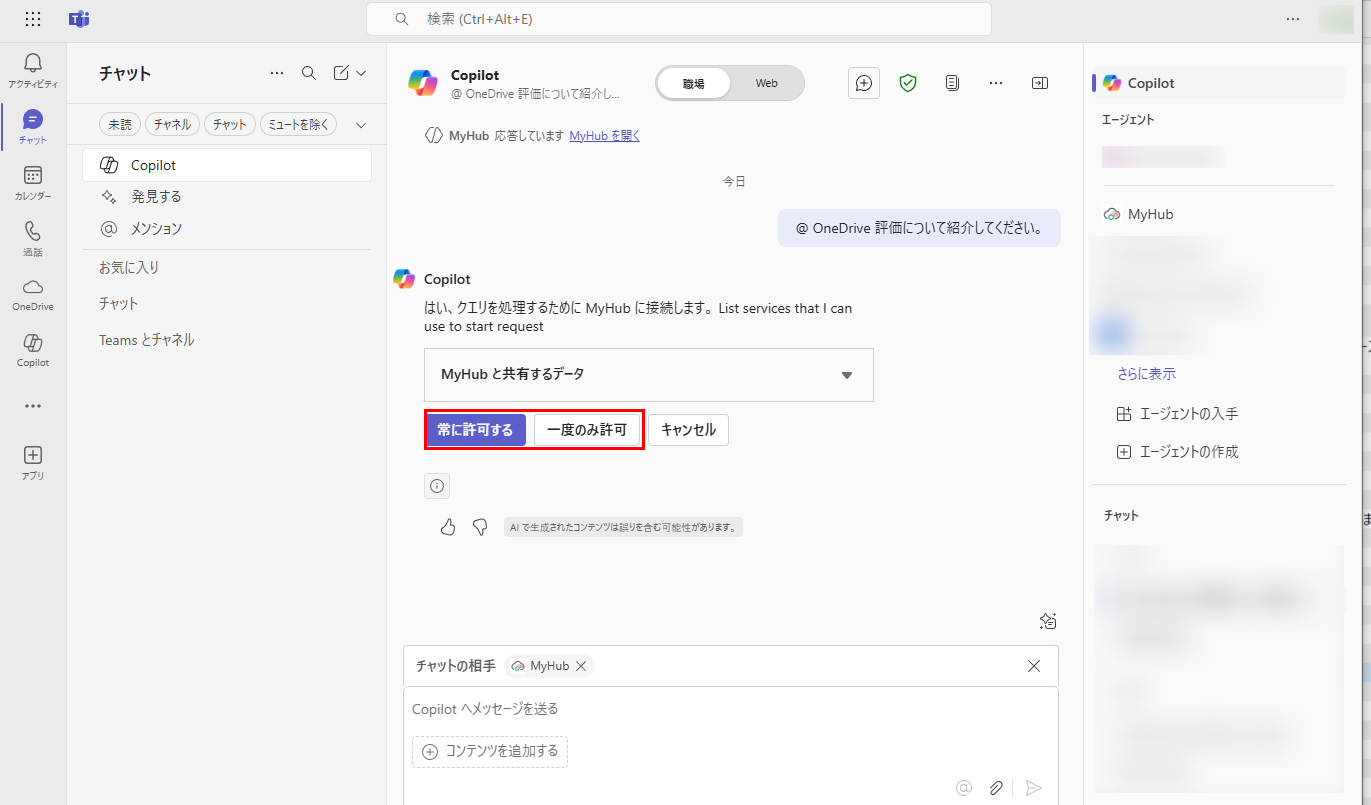The height and width of the screenshot is (805, 1371).
Task: Open Copilot header more options ellipsis
Action: click(996, 83)
